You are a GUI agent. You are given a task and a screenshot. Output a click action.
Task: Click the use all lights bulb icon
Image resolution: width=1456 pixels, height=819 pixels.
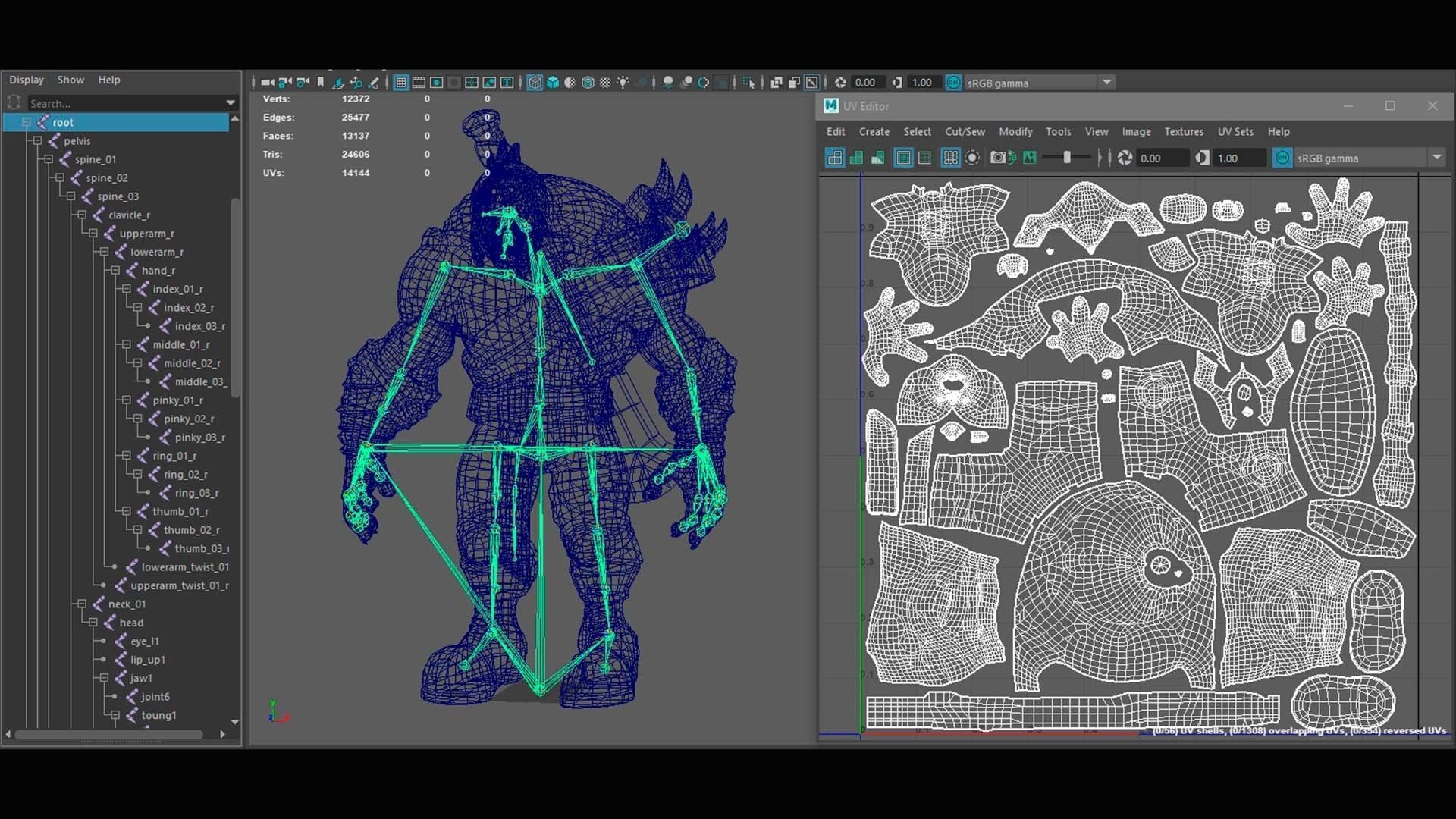coord(623,83)
